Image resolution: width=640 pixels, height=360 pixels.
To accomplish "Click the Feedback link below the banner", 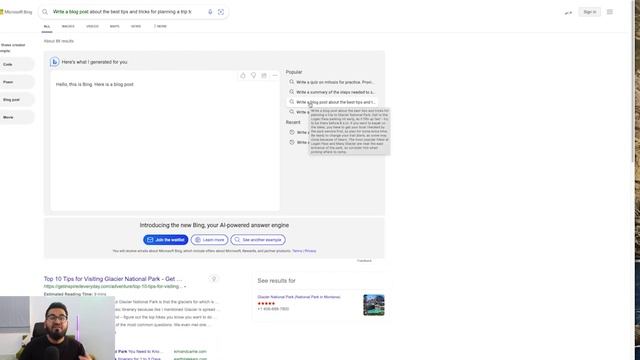I will (364, 260).
